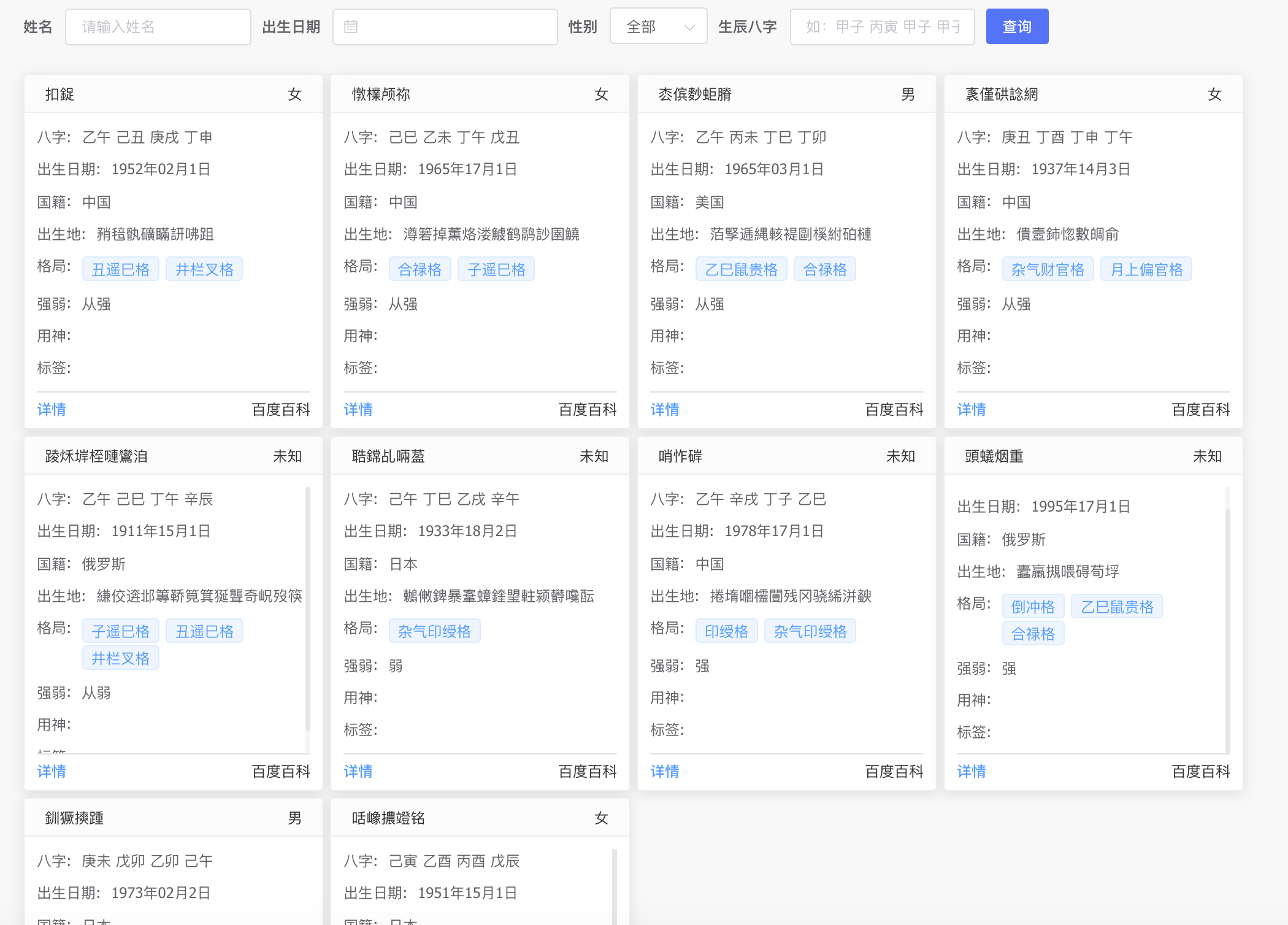Open 详情 link on the 扣錠 card

(52, 410)
